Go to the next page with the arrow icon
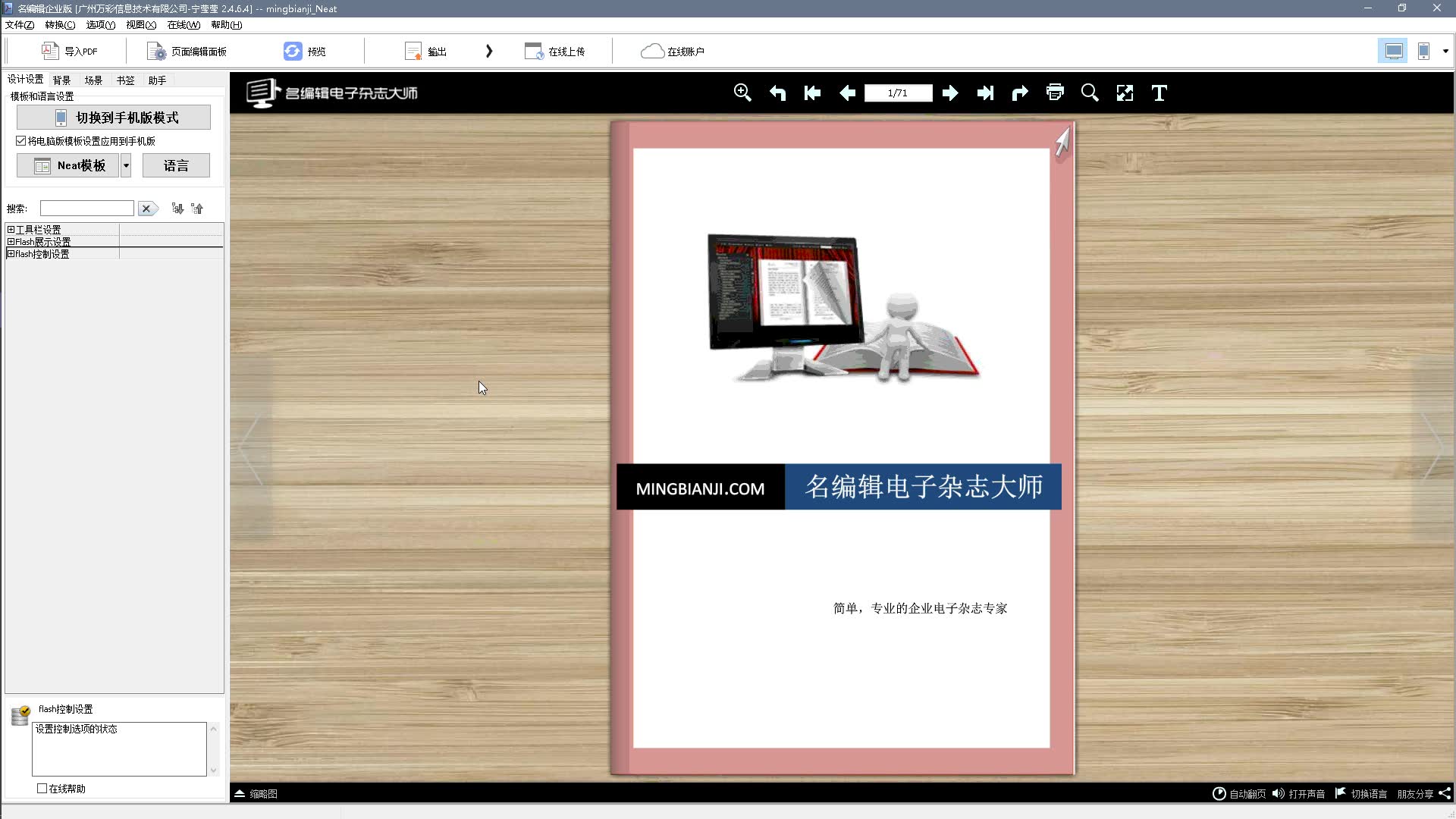Viewport: 1456px width, 819px height. tap(949, 93)
